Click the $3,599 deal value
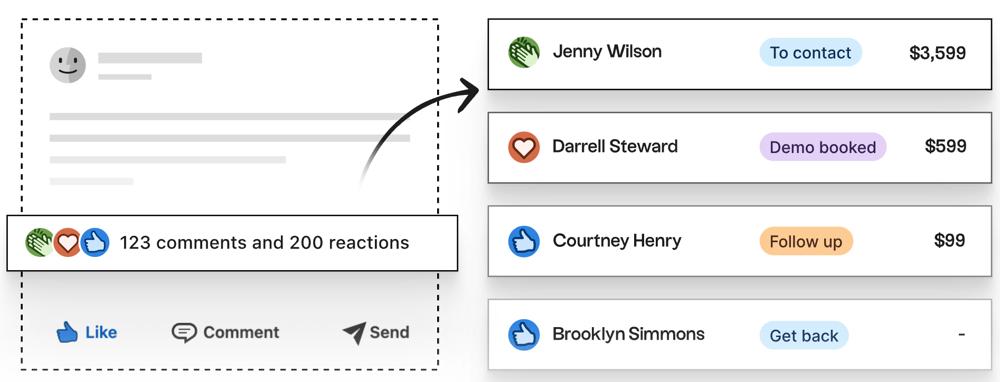This screenshot has height=382, width=1000. point(938,53)
